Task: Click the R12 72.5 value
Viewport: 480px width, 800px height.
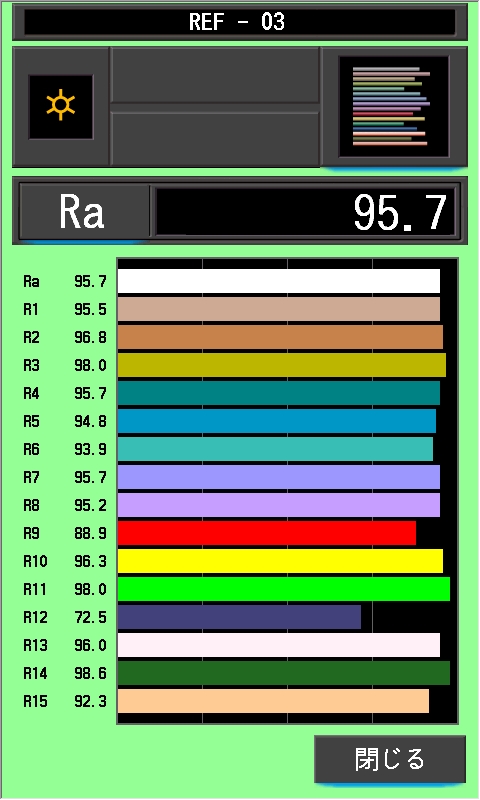Action: (90, 618)
